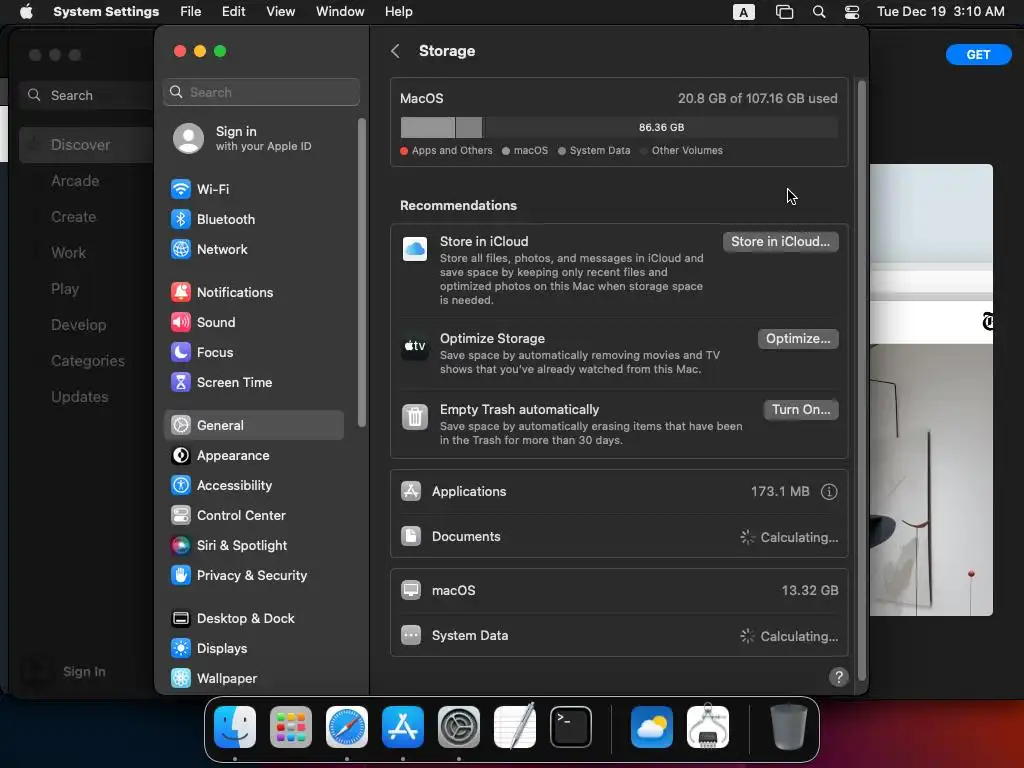
Task: Select Updates in App Store sidebar
Action: 86,396
